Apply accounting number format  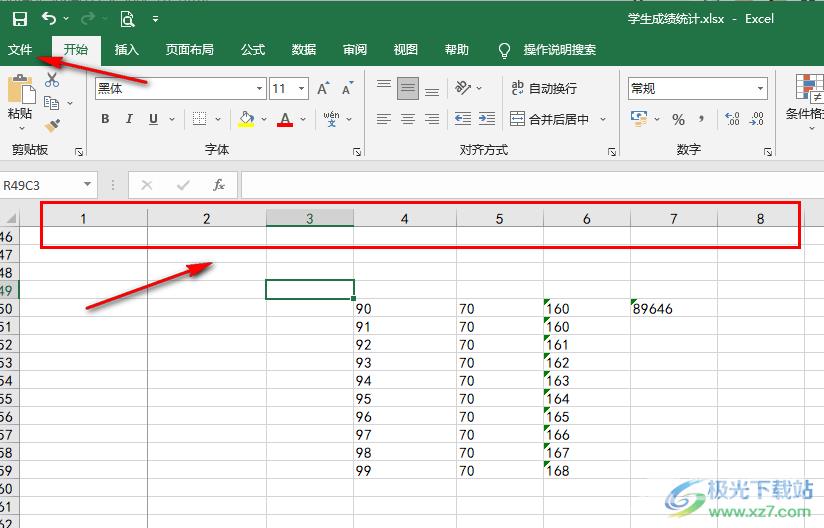pyautogui.click(x=639, y=119)
